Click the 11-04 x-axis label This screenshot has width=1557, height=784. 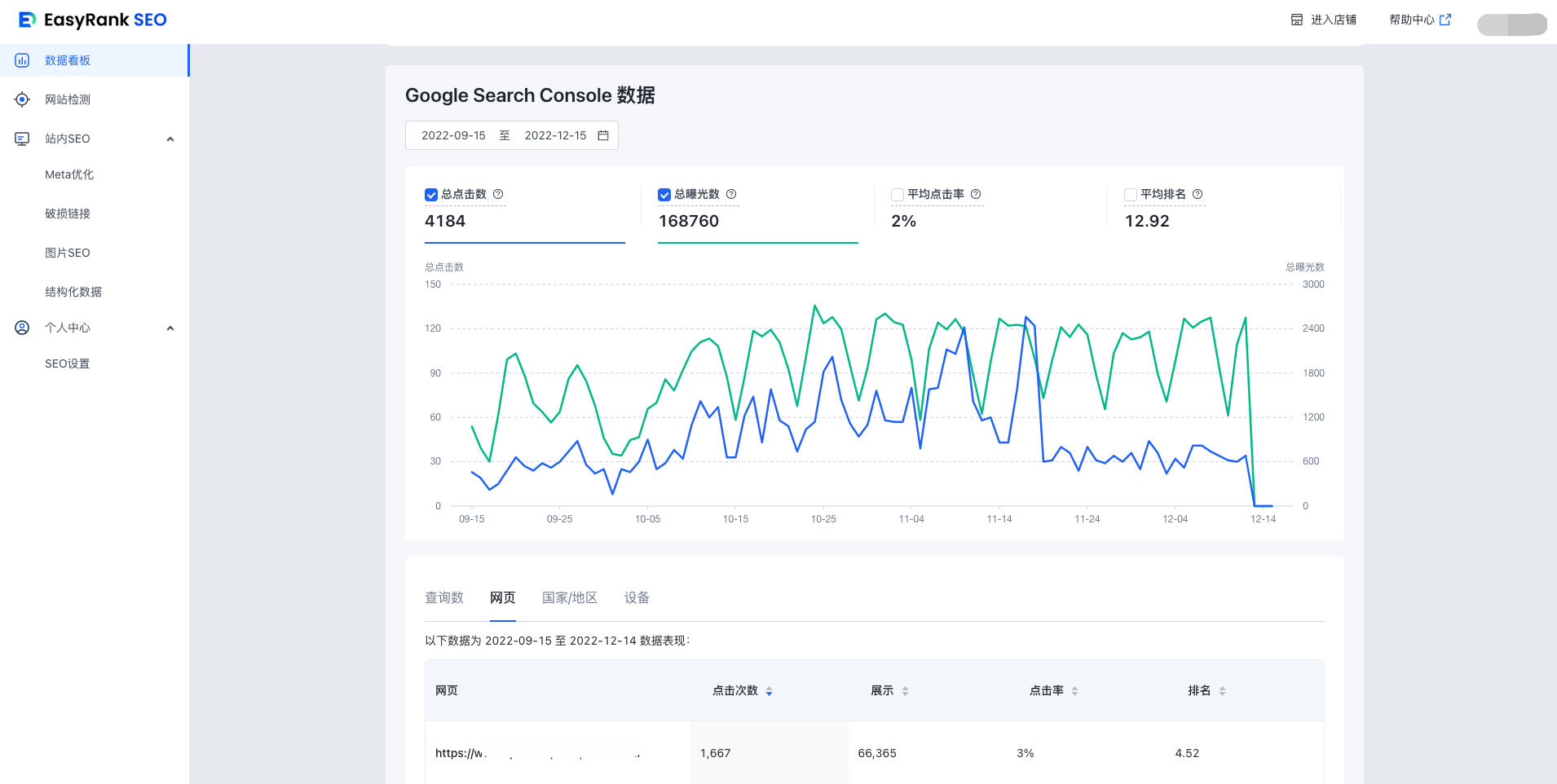[911, 519]
